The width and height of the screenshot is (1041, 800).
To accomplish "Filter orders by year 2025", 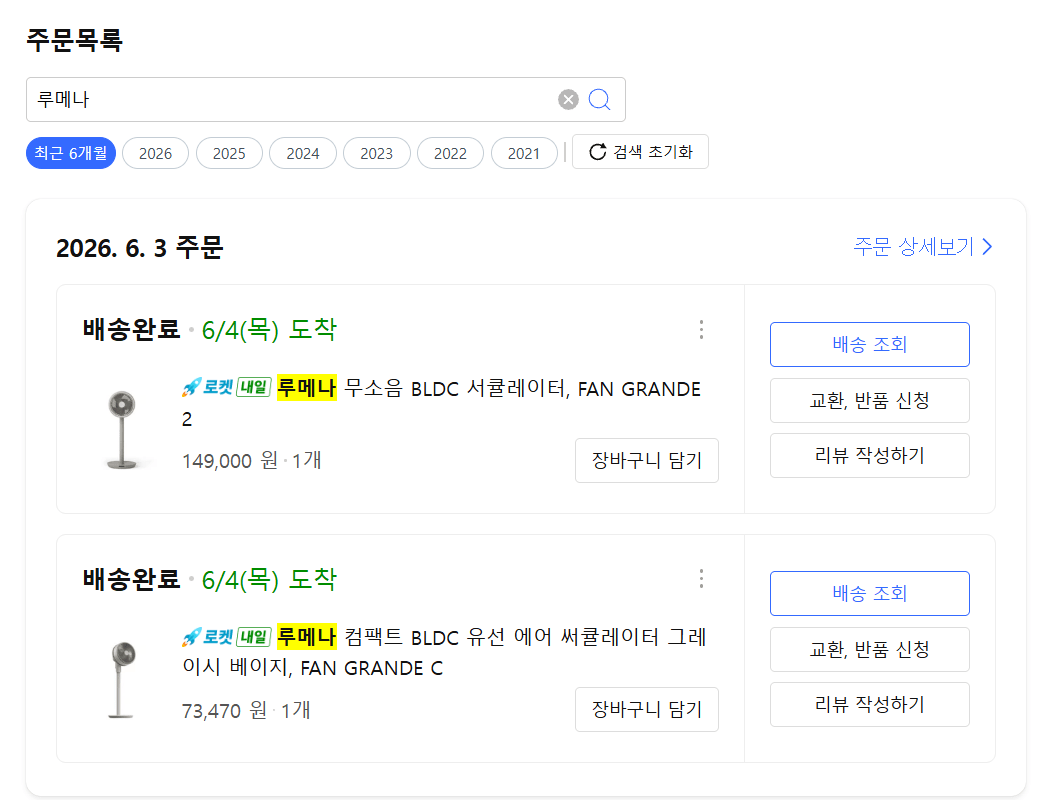I will pos(229,153).
